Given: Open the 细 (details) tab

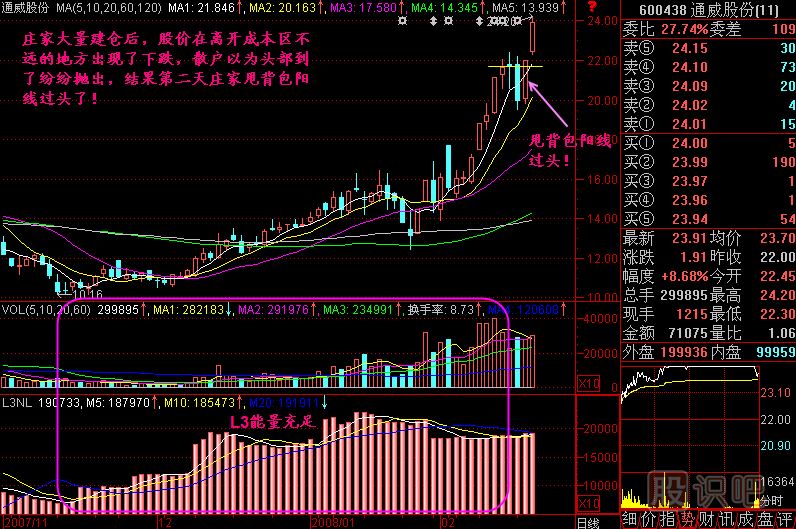Looking at the screenshot, I should click(630, 519).
